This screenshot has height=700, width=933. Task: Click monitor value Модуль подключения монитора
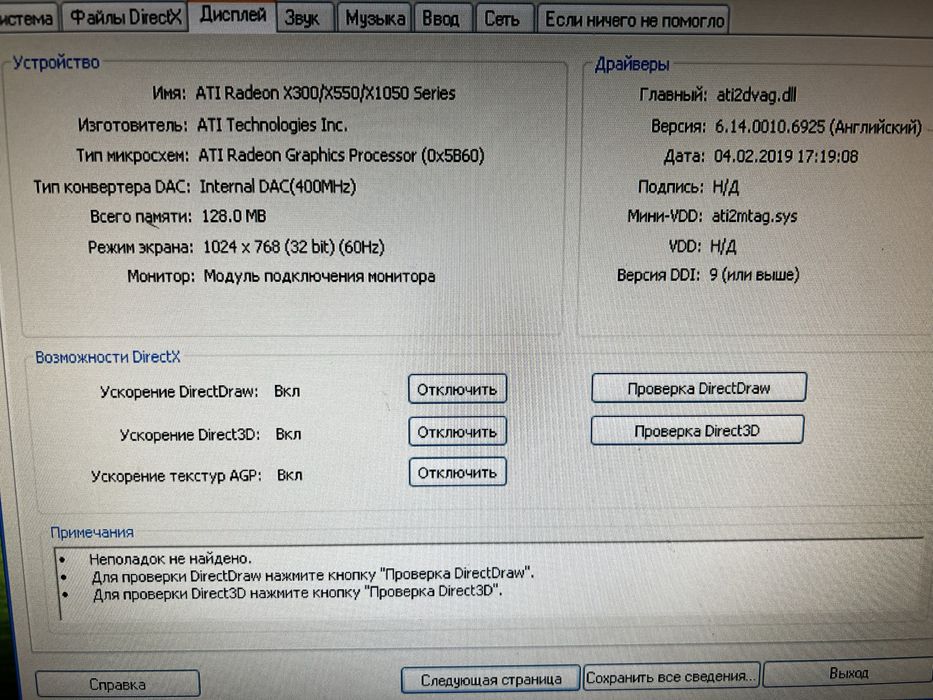320,277
